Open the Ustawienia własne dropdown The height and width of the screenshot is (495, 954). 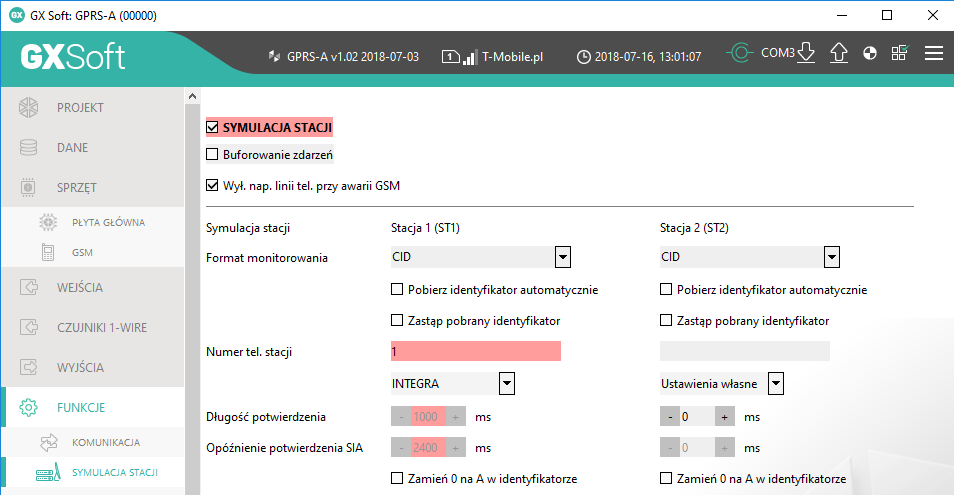tap(775, 383)
